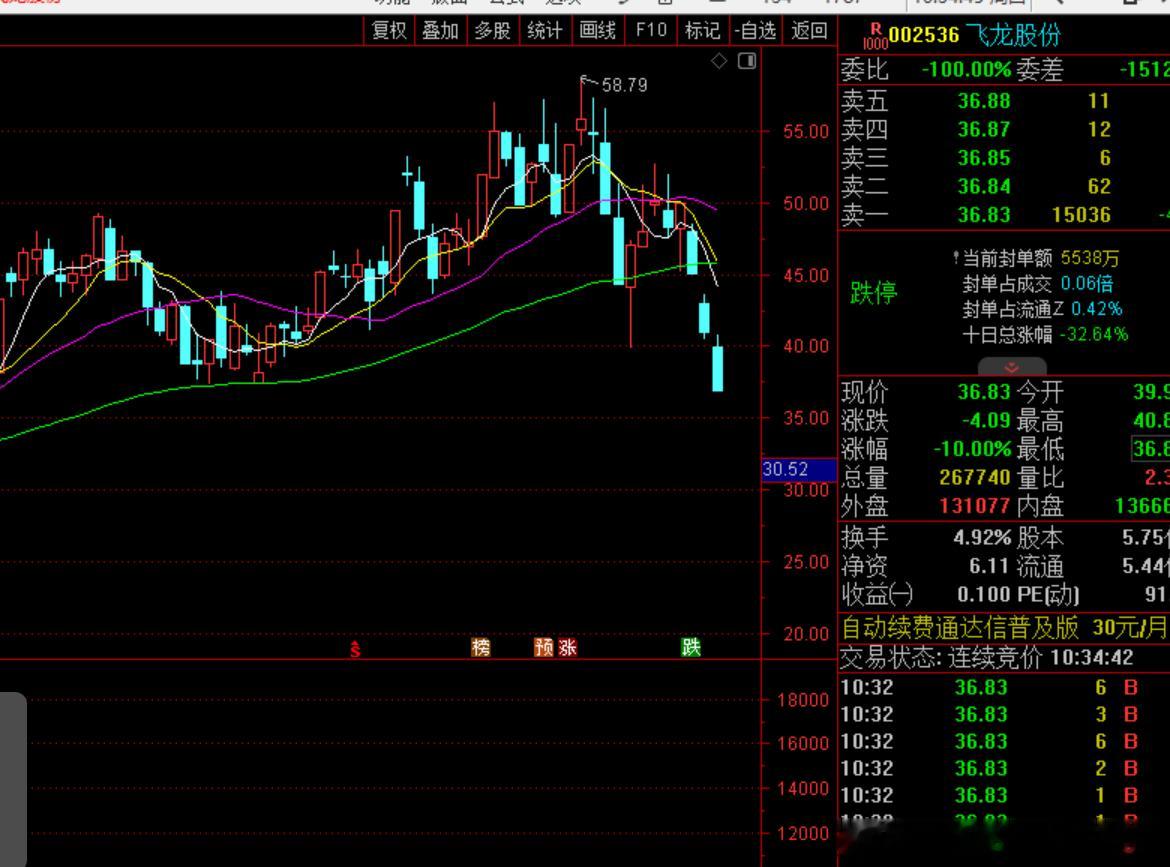Click the red S marker on timeline
The image size is (1170, 867).
pos(355,648)
